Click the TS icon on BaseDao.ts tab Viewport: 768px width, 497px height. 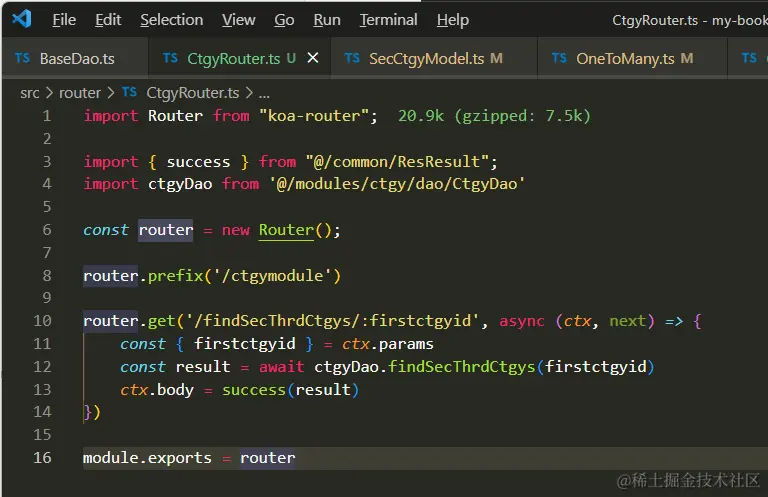[x=22, y=58]
